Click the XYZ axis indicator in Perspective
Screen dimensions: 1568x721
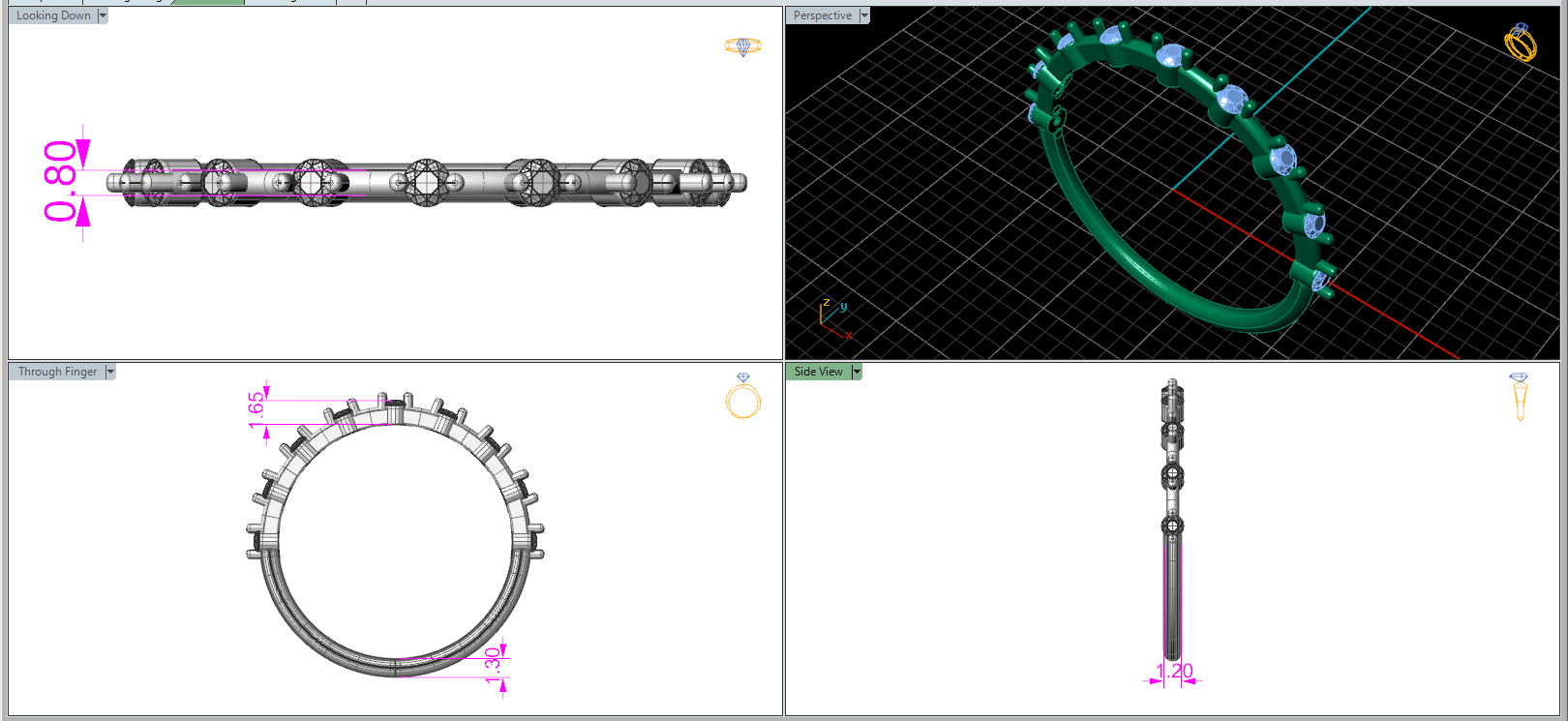pos(835,318)
